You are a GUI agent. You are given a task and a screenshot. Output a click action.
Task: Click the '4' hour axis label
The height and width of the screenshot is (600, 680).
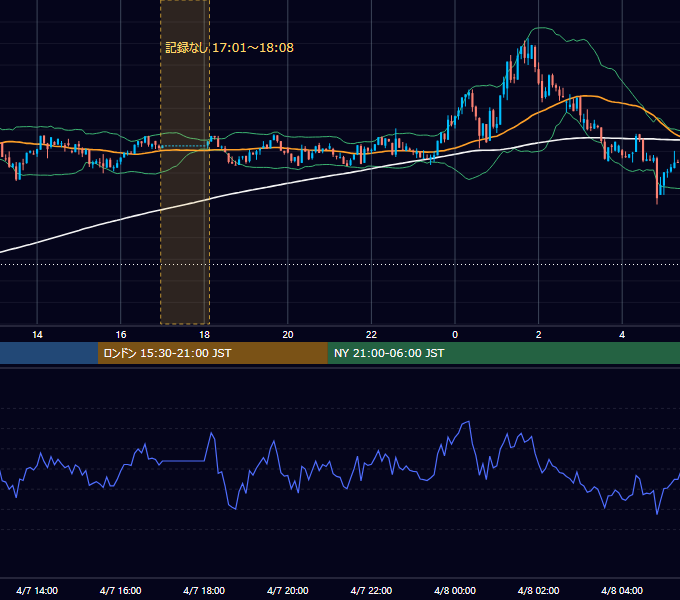coord(622,335)
